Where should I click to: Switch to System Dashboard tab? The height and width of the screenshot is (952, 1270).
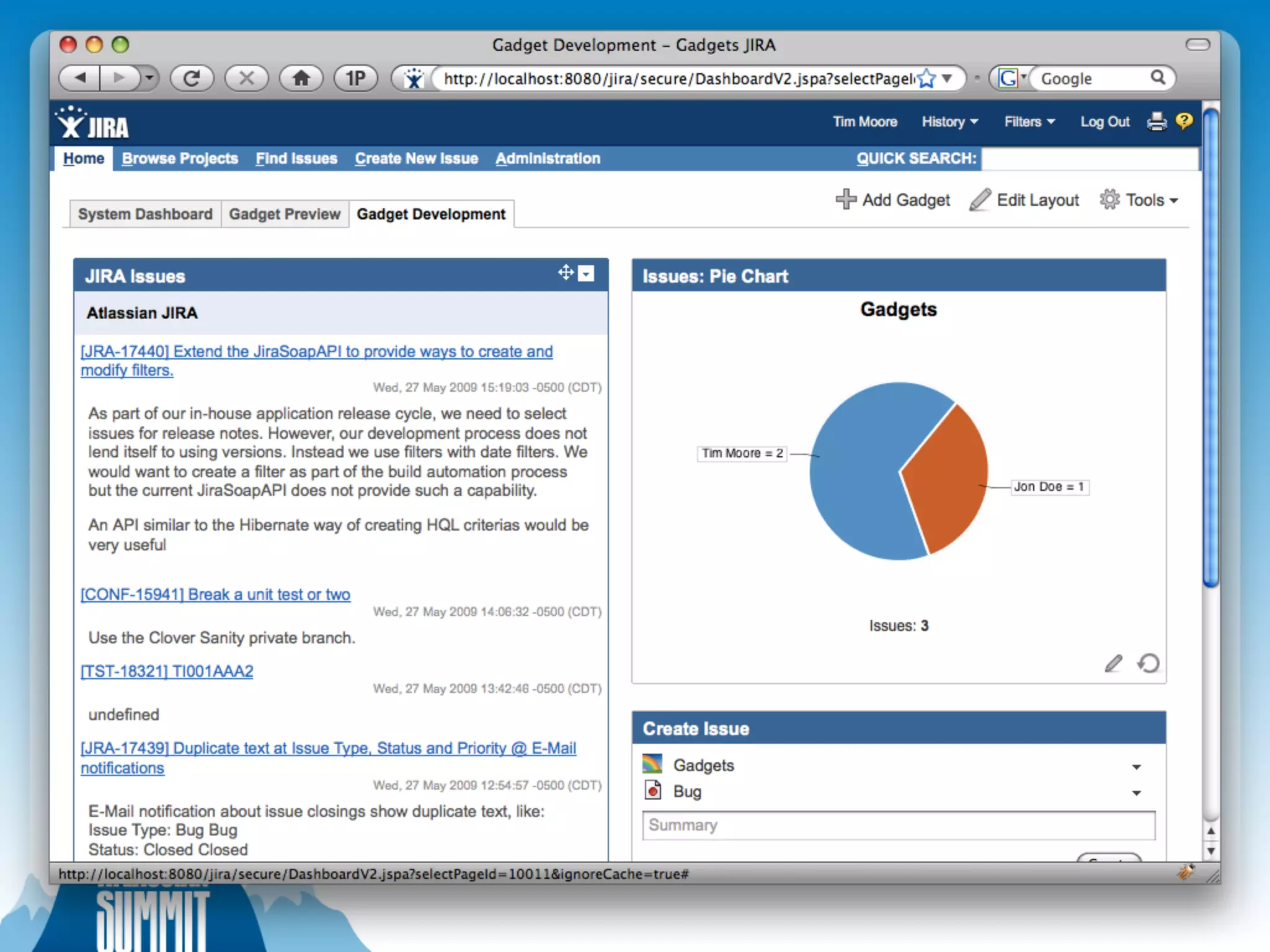pos(145,214)
